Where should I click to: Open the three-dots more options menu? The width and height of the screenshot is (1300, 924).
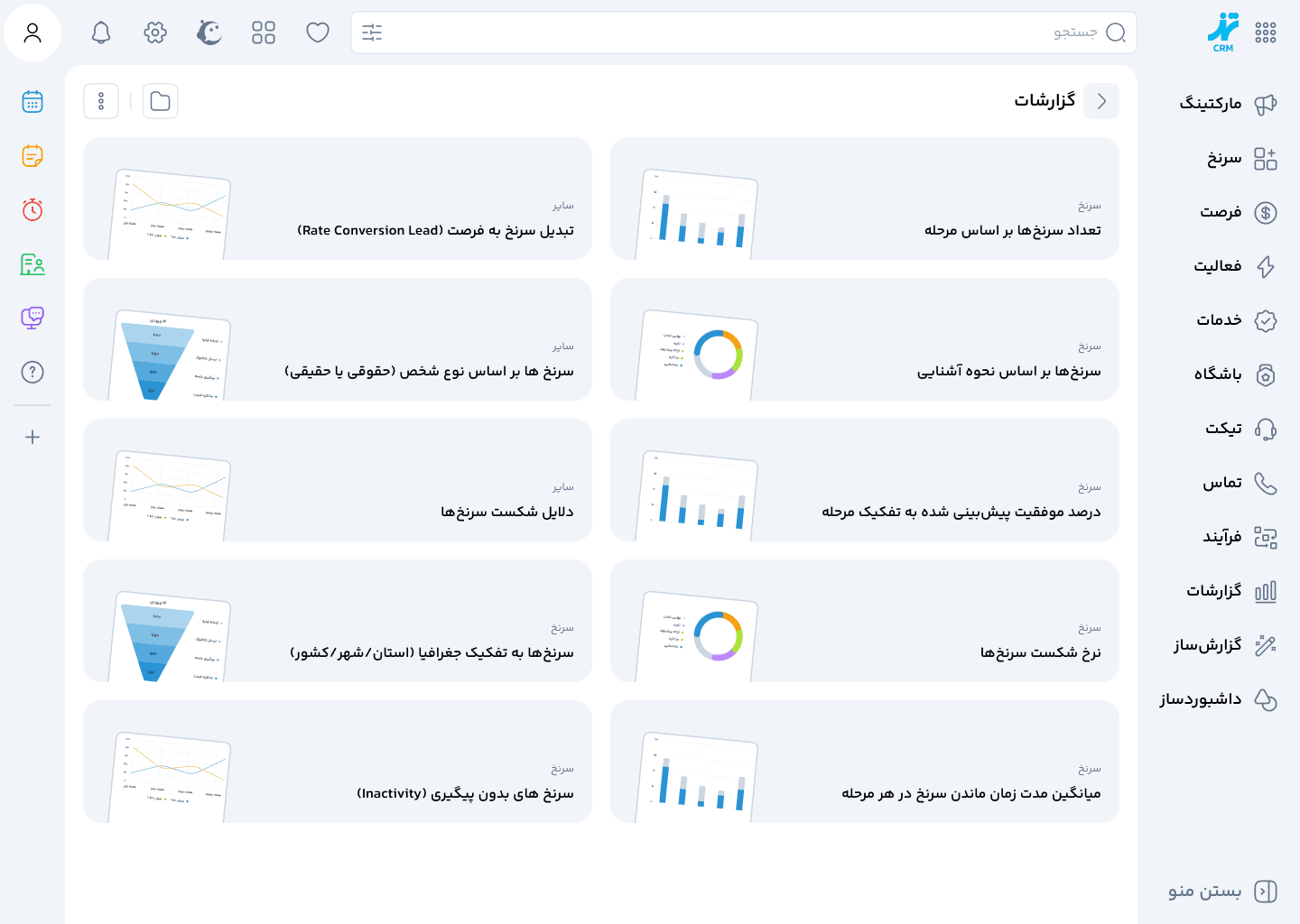[101, 101]
